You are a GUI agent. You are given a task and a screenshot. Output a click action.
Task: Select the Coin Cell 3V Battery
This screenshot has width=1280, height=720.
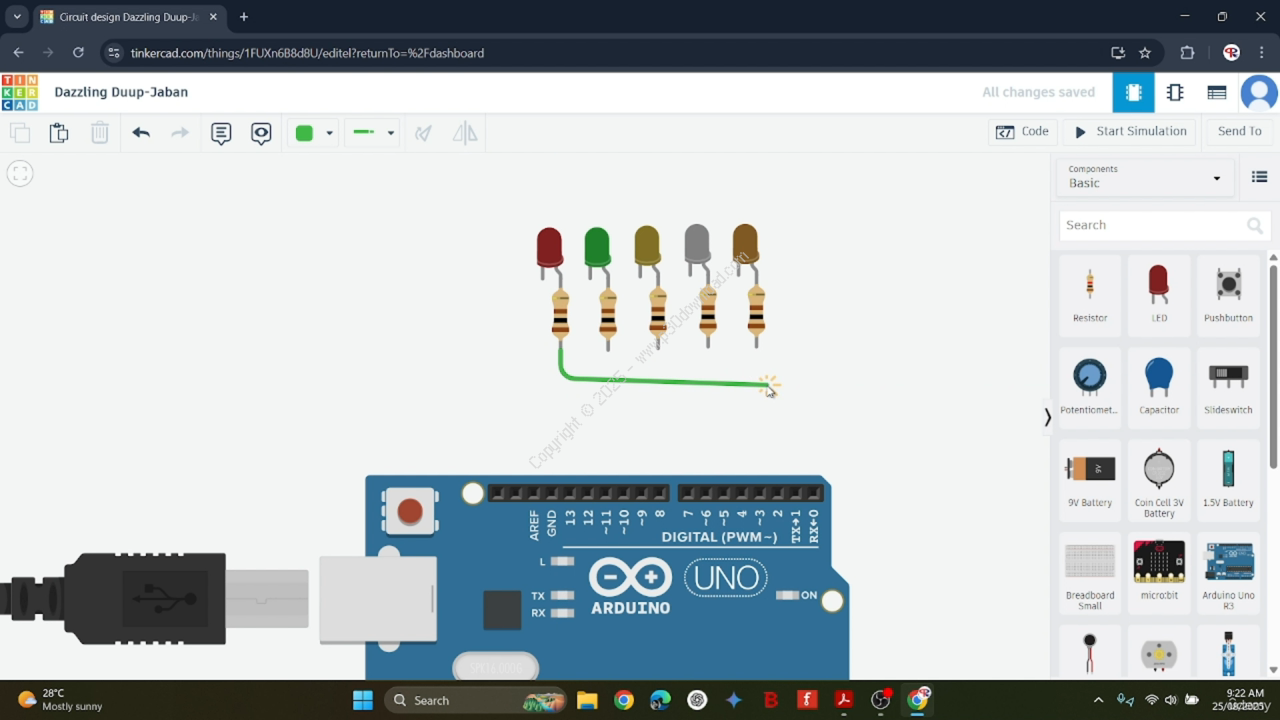[x=1159, y=481]
